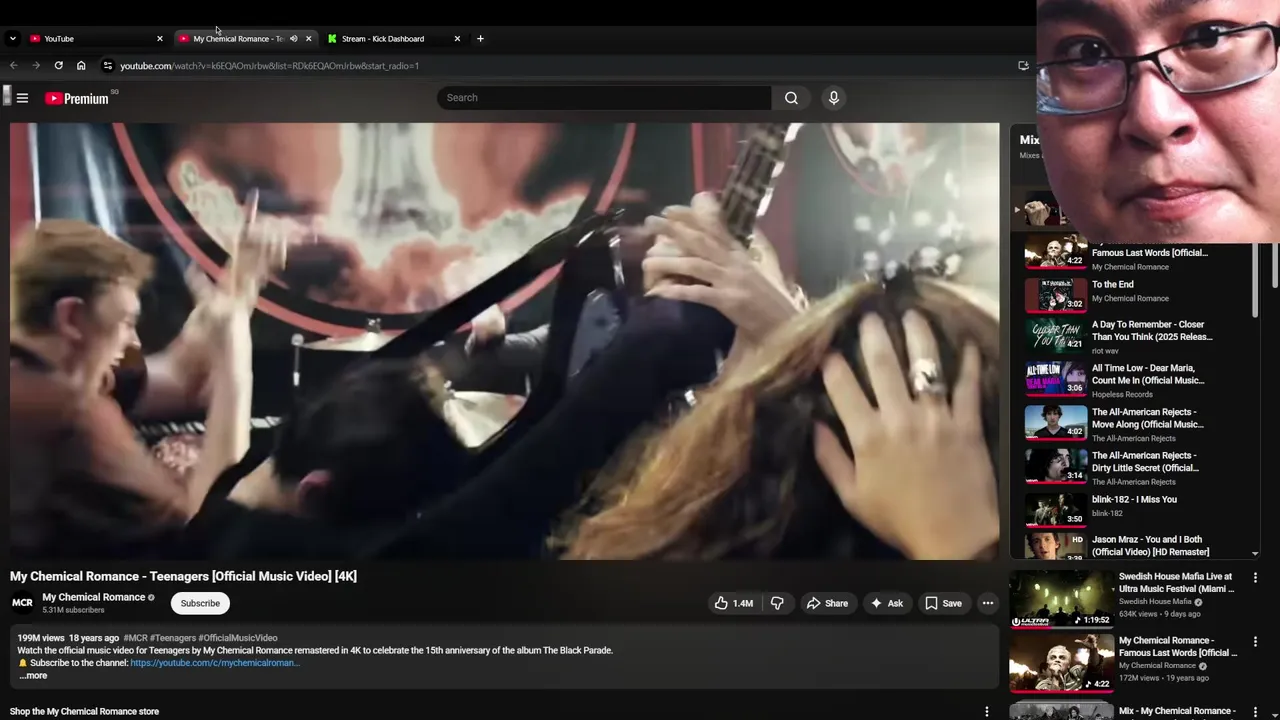Image resolution: width=1280 pixels, height=720 pixels.
Task: Open My Chemical Romance channel name link
Action: pos(94,597)
